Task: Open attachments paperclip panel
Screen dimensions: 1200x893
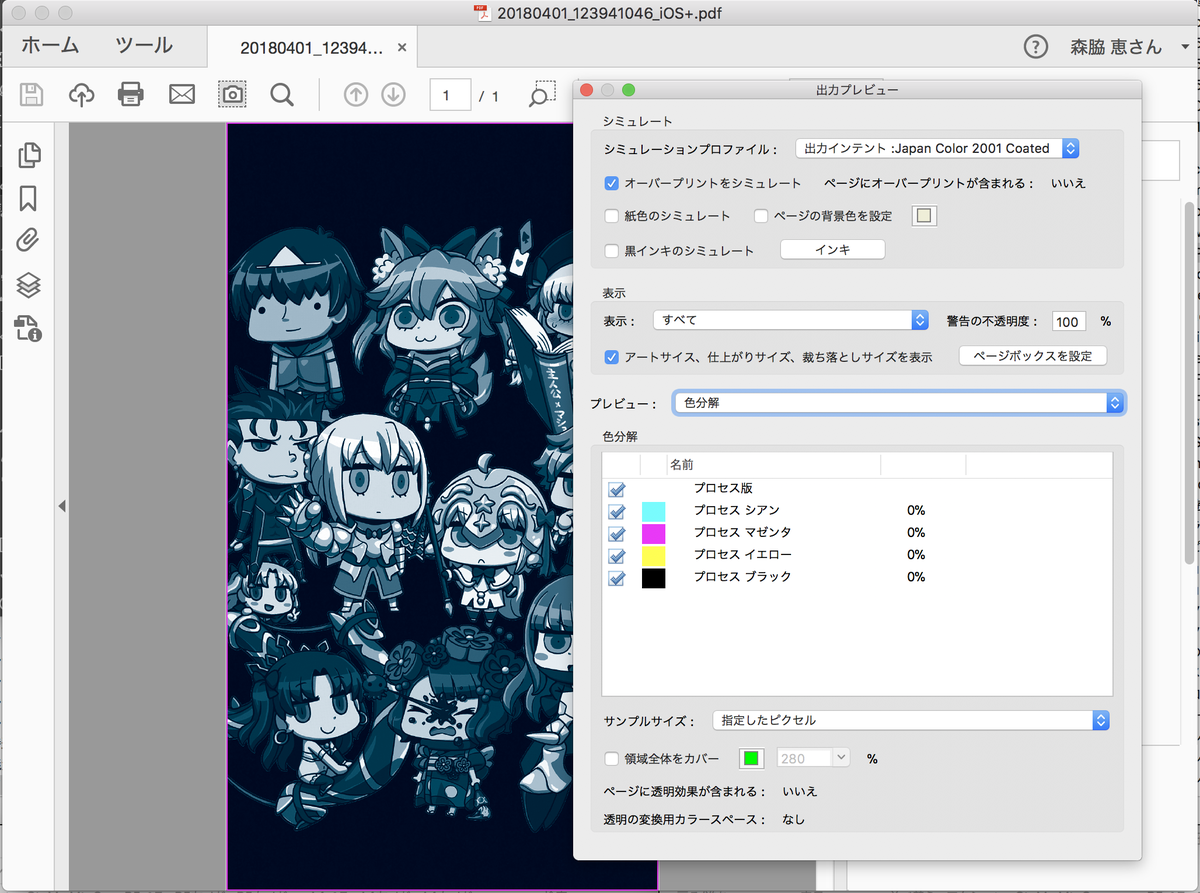Action: pos(28,241)
